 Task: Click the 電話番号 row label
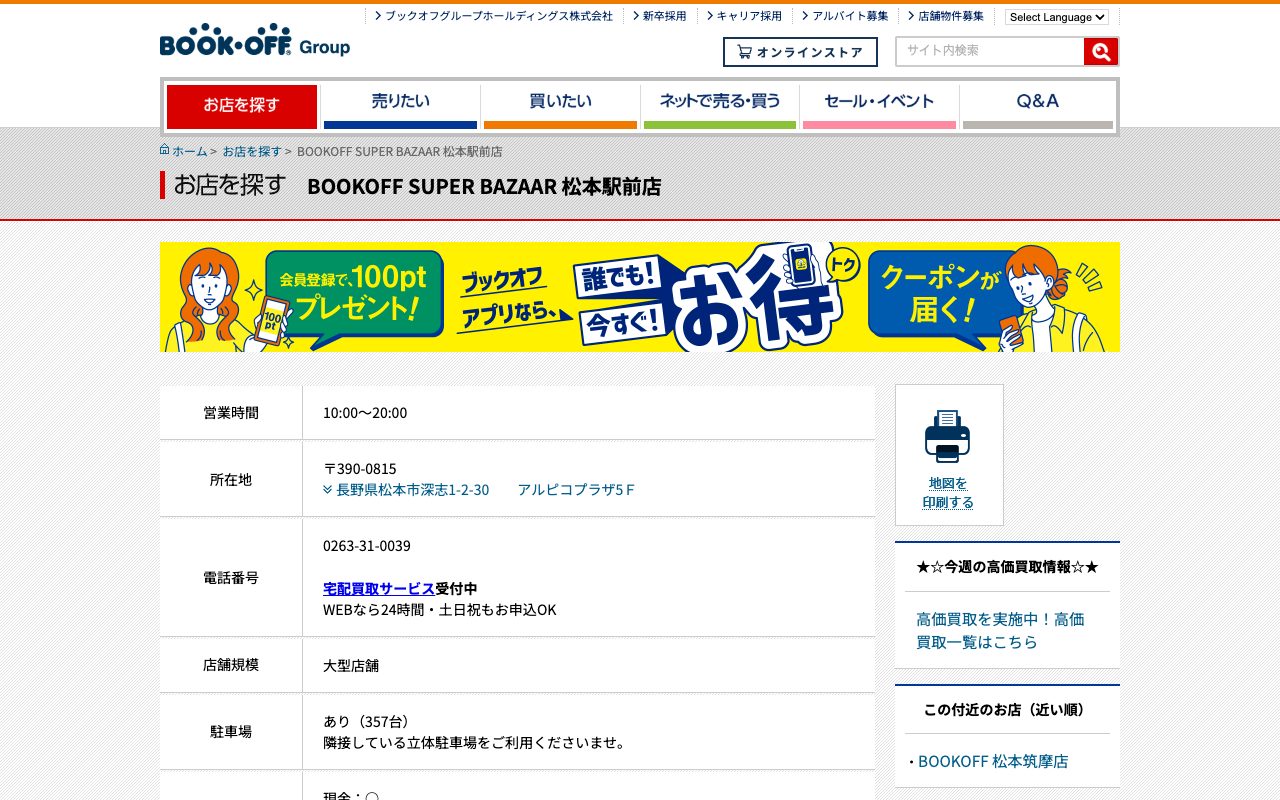click(231, 578)
